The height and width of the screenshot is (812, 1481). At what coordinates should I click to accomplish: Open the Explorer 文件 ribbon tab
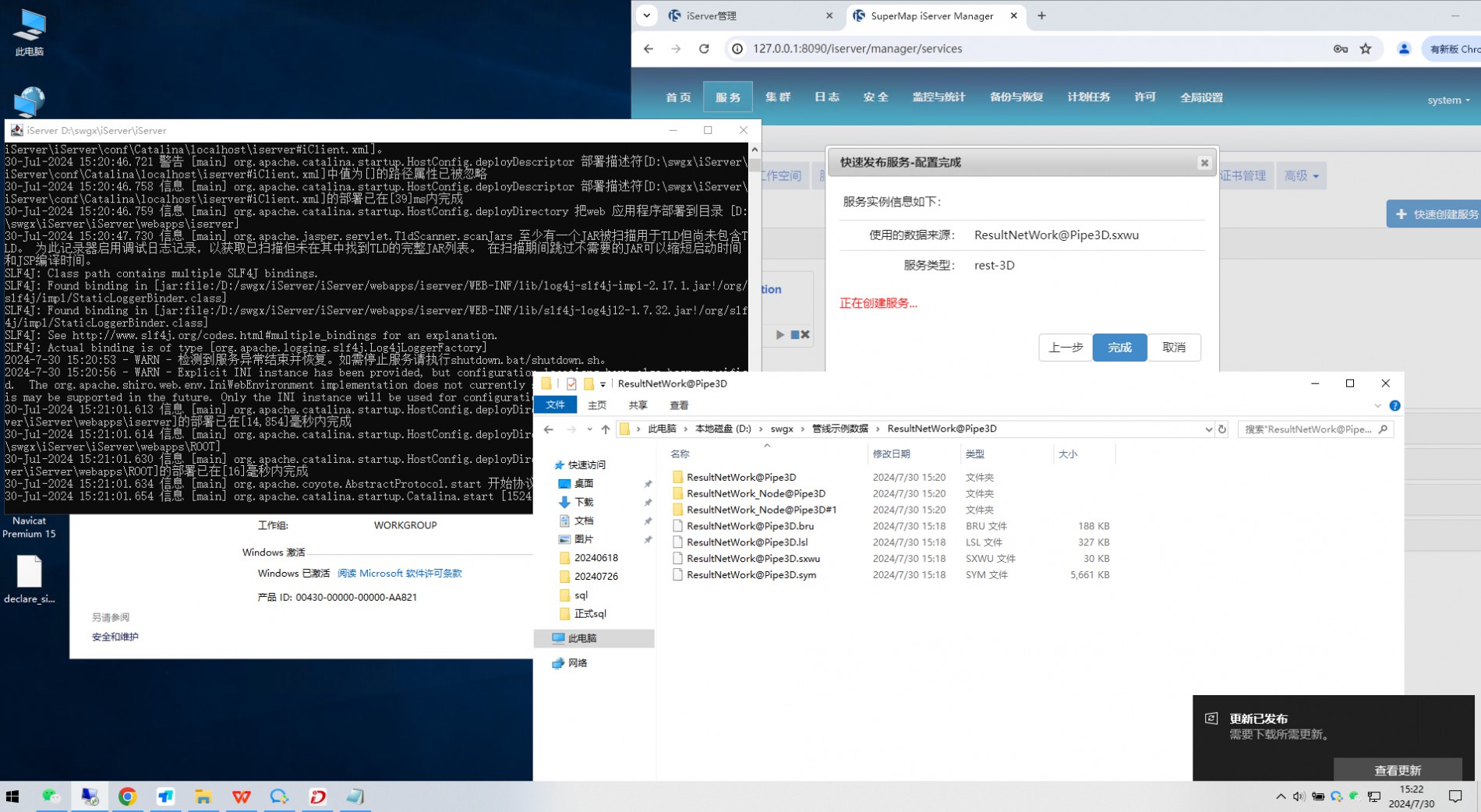click(x=555, y=405)
